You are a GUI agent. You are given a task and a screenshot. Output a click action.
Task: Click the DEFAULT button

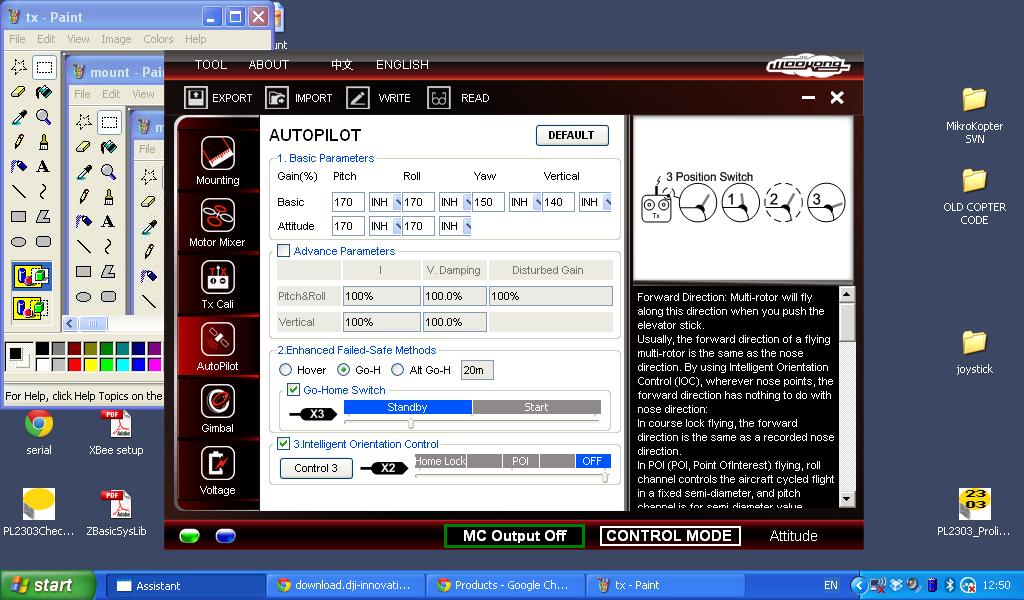click(x=572, y=135)
